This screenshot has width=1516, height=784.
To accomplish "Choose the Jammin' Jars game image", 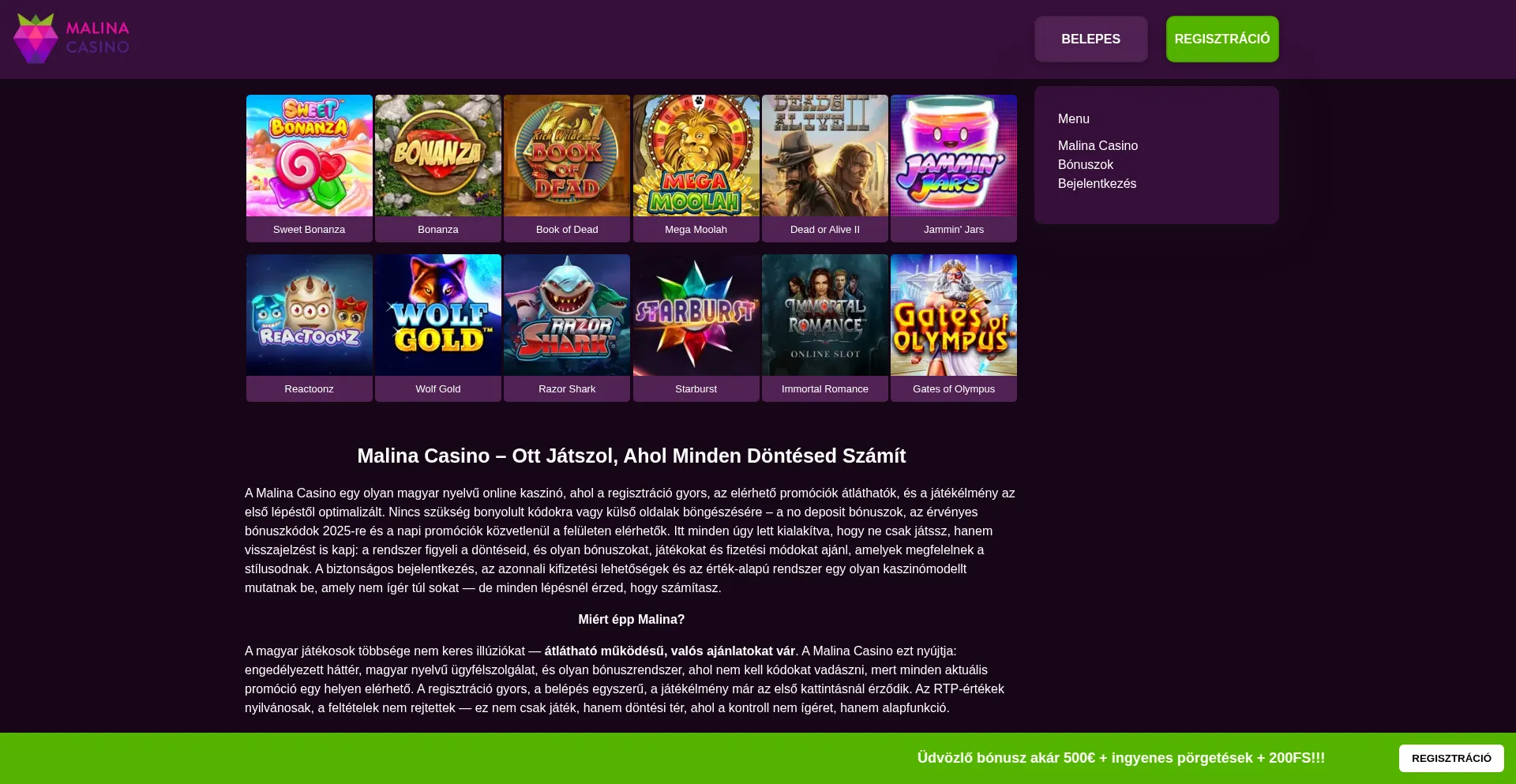I will 954,156.
